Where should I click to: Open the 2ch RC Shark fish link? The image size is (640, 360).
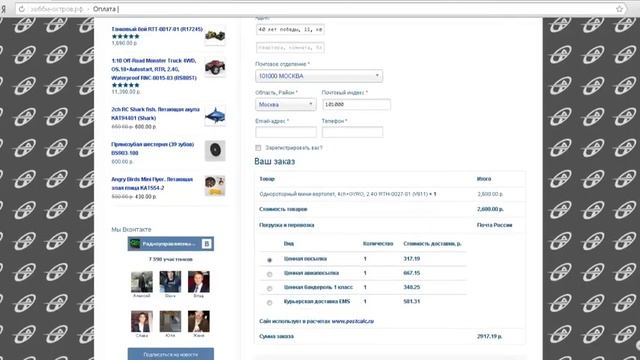point(156,114)
